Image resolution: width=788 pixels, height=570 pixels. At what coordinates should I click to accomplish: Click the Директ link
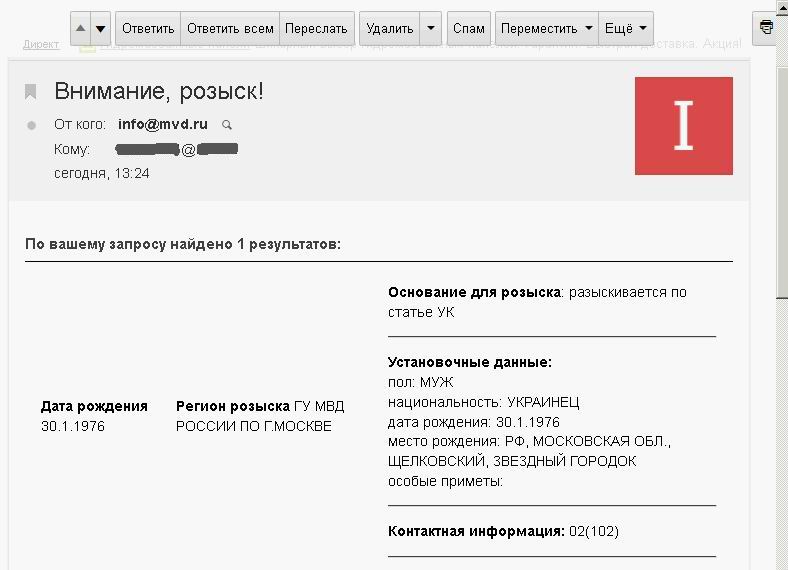41,44
